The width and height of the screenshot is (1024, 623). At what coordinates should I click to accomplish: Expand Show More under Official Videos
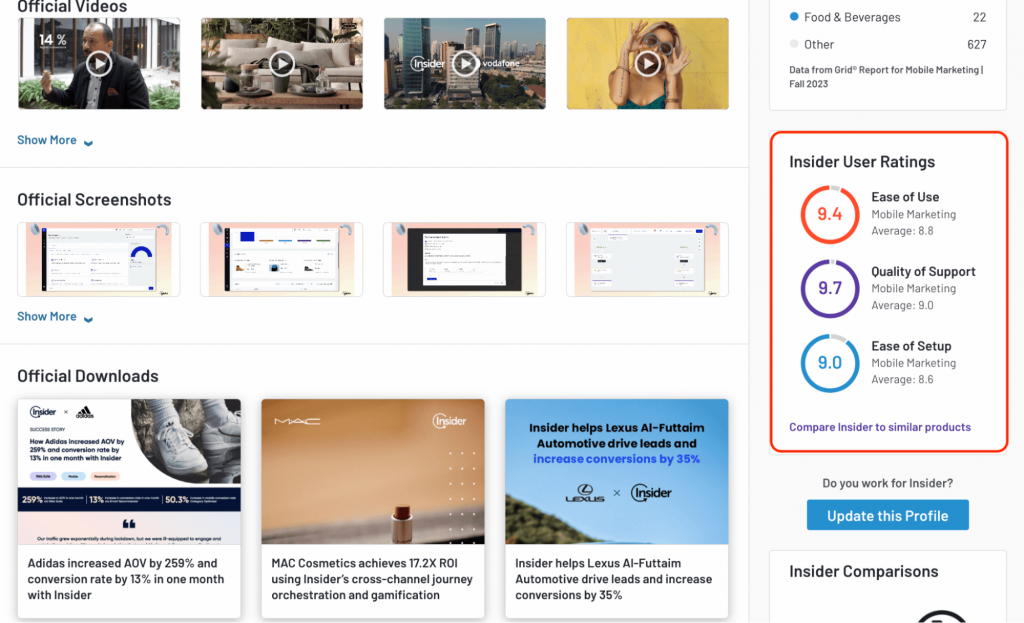(55, 140)
